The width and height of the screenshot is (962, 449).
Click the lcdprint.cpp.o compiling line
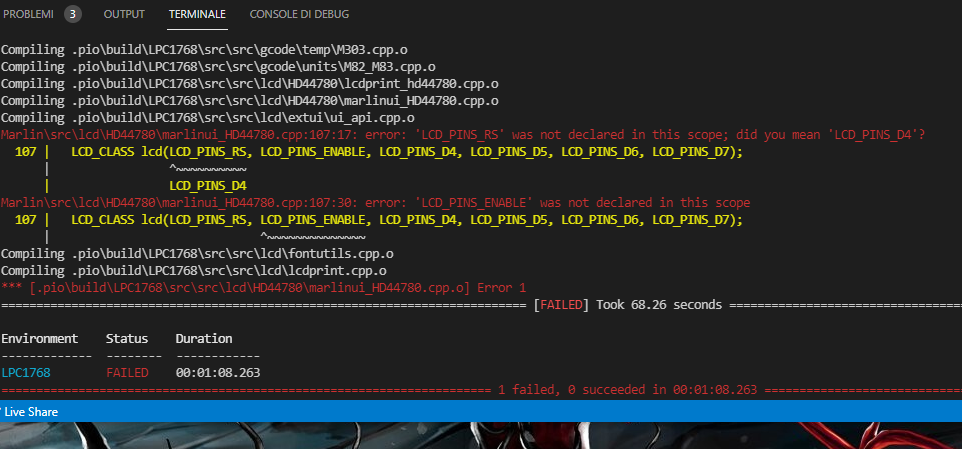point(193,271)
